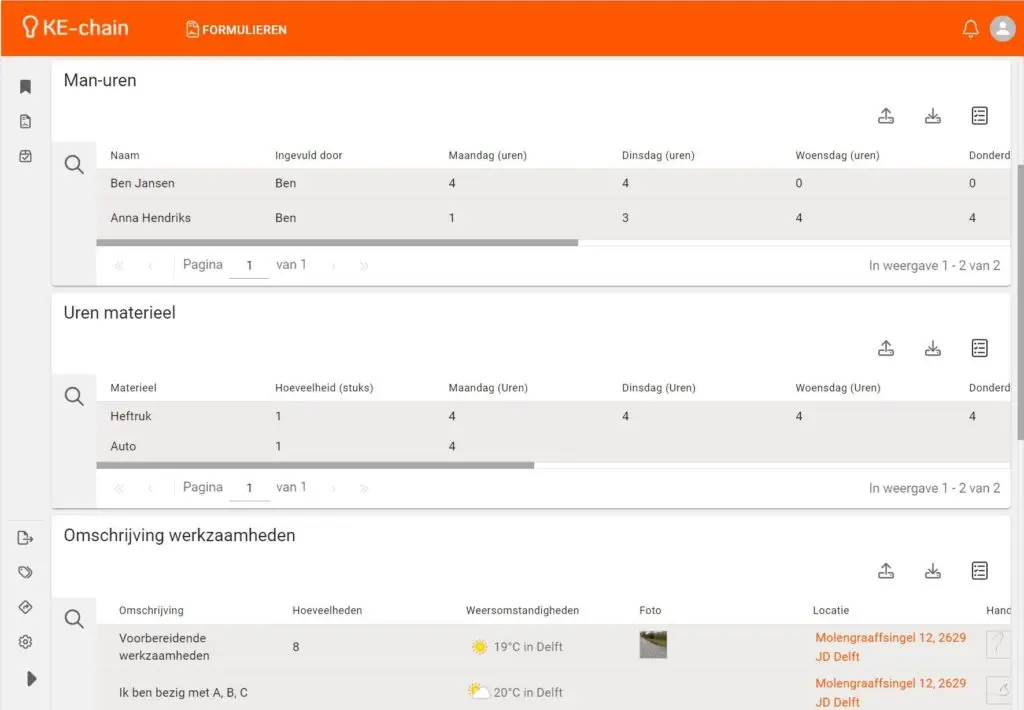Go to next page in Man-uren table

pyautogui.click(x=334, y=266)
